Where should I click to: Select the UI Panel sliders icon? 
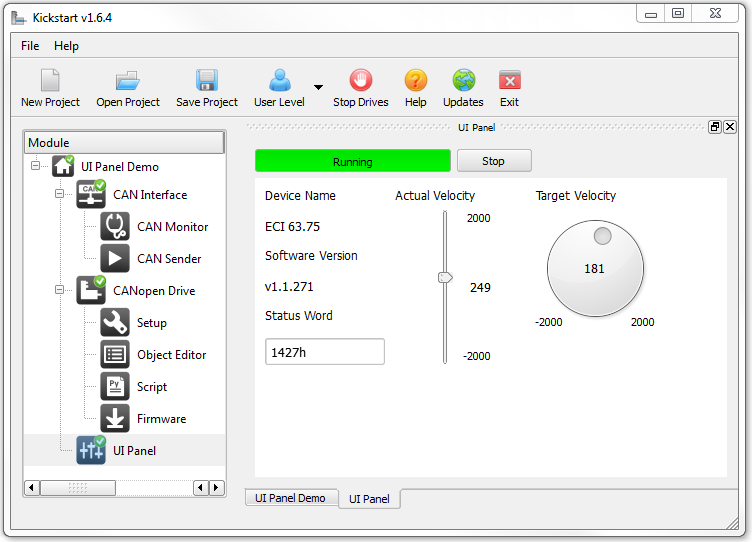pos(91,450)
